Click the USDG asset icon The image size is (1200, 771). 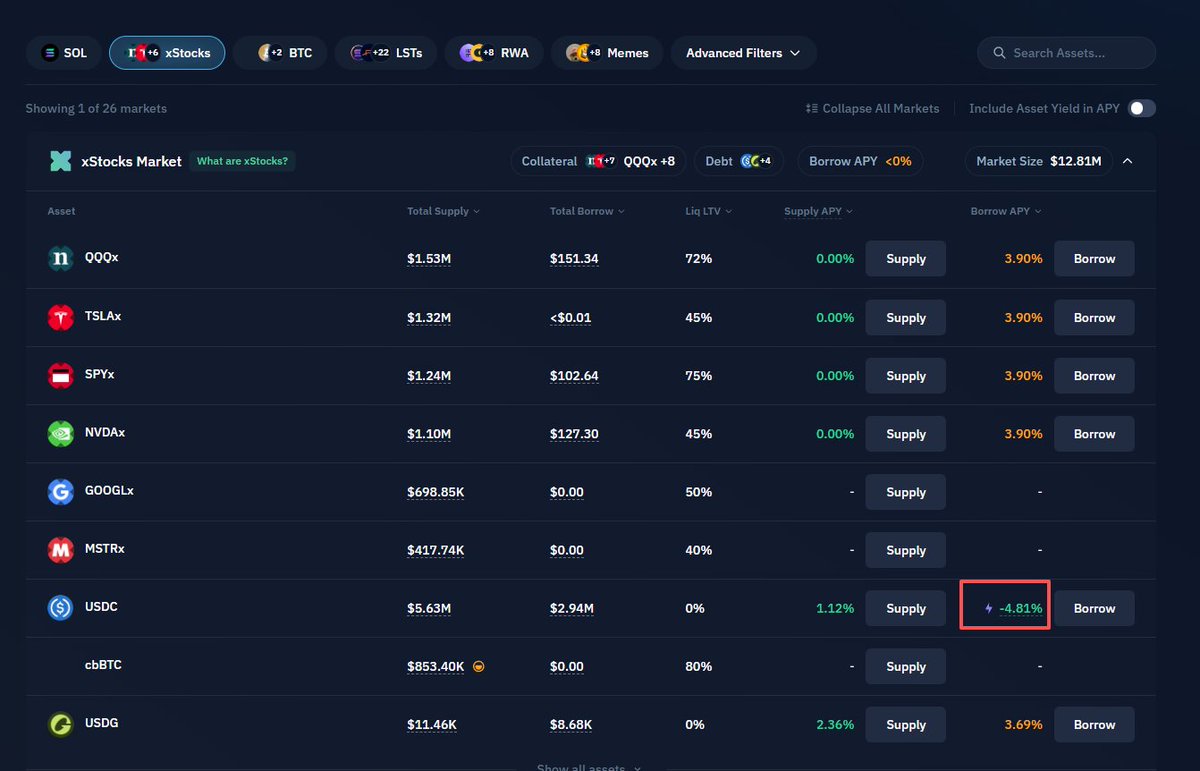[x=61, y=724]
